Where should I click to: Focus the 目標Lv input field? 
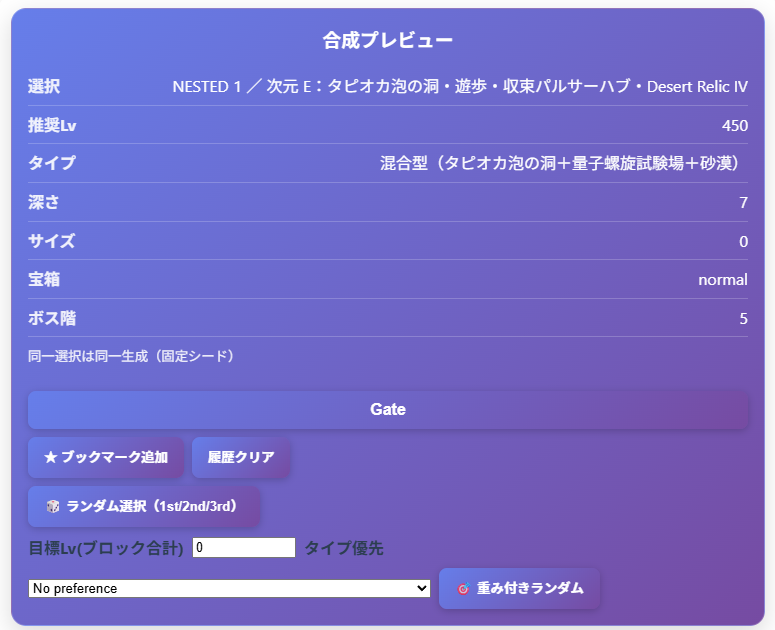point(244,548)
